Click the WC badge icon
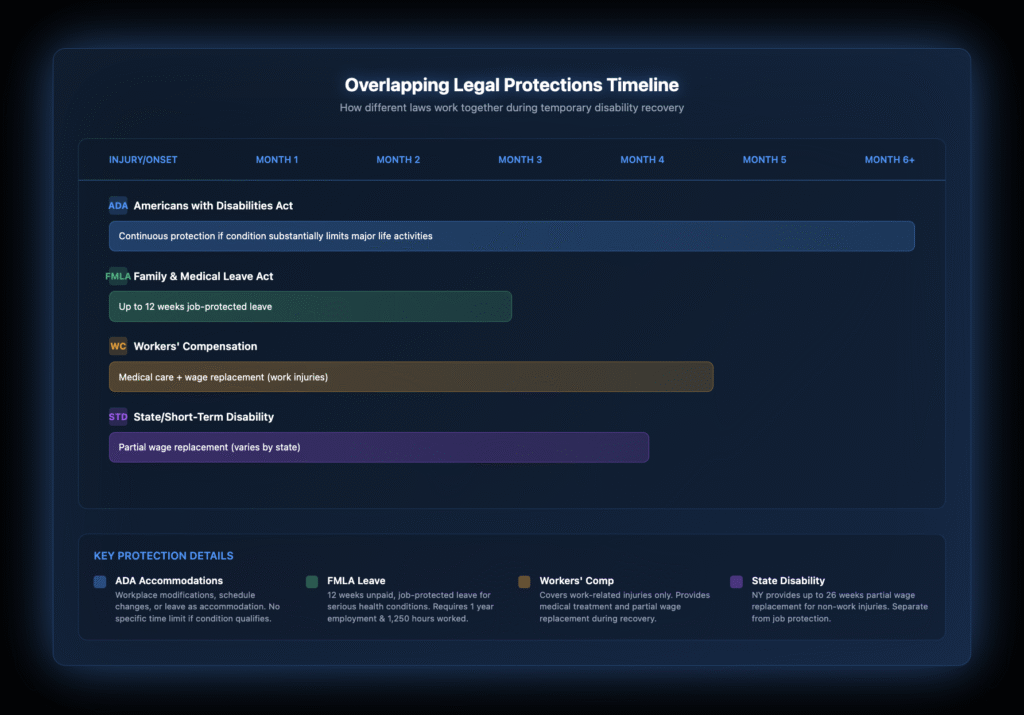Image resolution: width=1024 pixels, height=715 pixels. pos(118,347)
